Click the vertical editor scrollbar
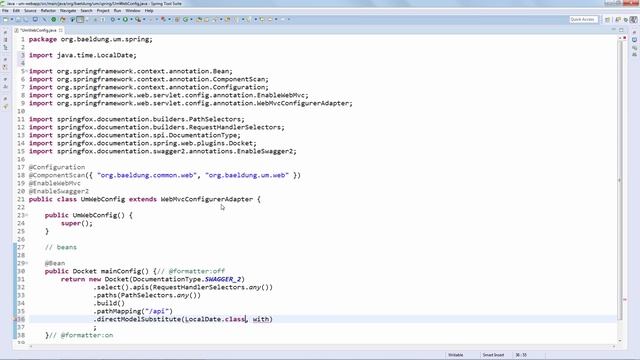This screenshot has height=360, width=640. point(620,180)
